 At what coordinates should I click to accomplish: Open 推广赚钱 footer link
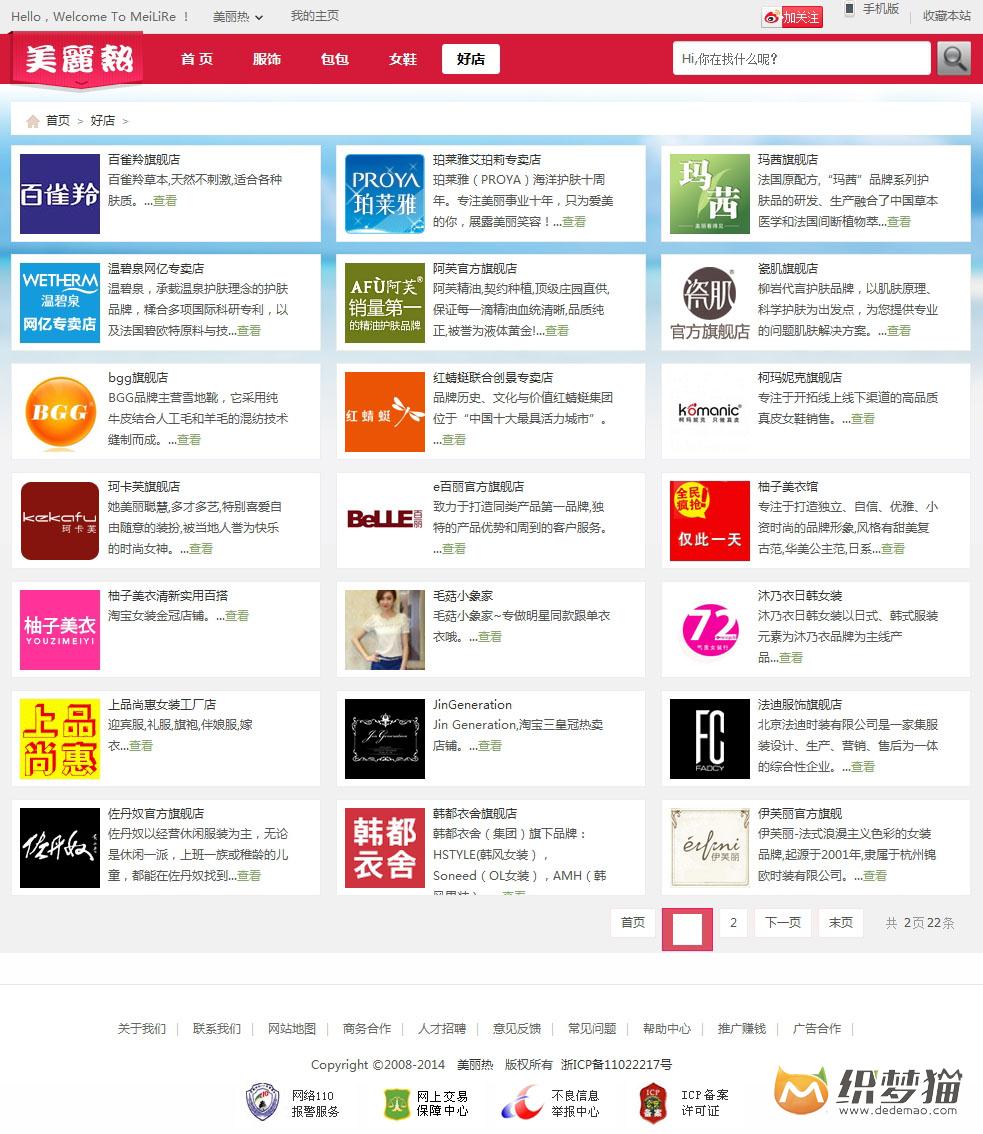741,1028
